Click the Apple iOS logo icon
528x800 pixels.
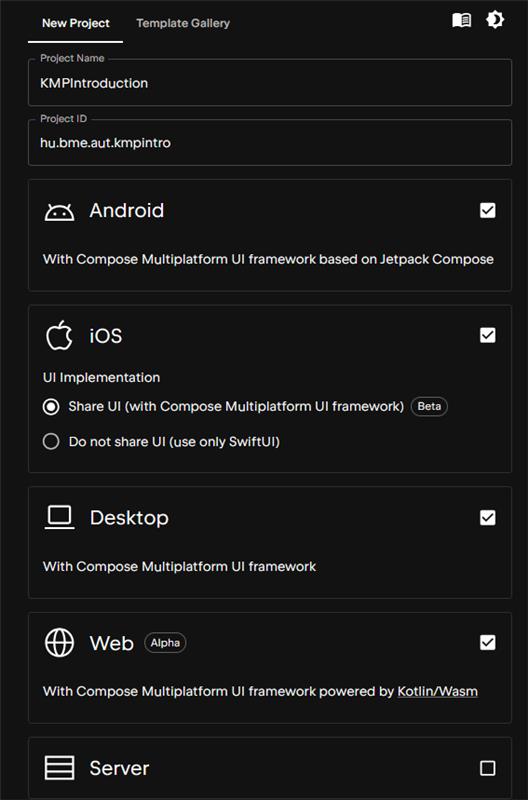59,335
